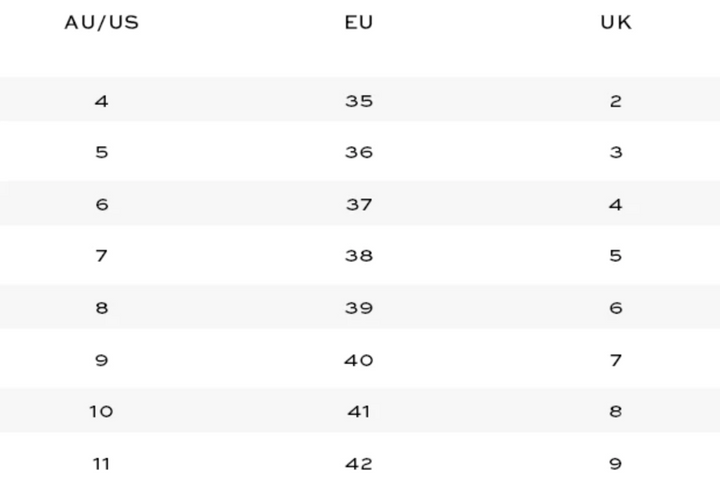Select EU size 42 cell
Image resolution: width=720 pixels, height=494 pixels.
[x=358, y=464]
